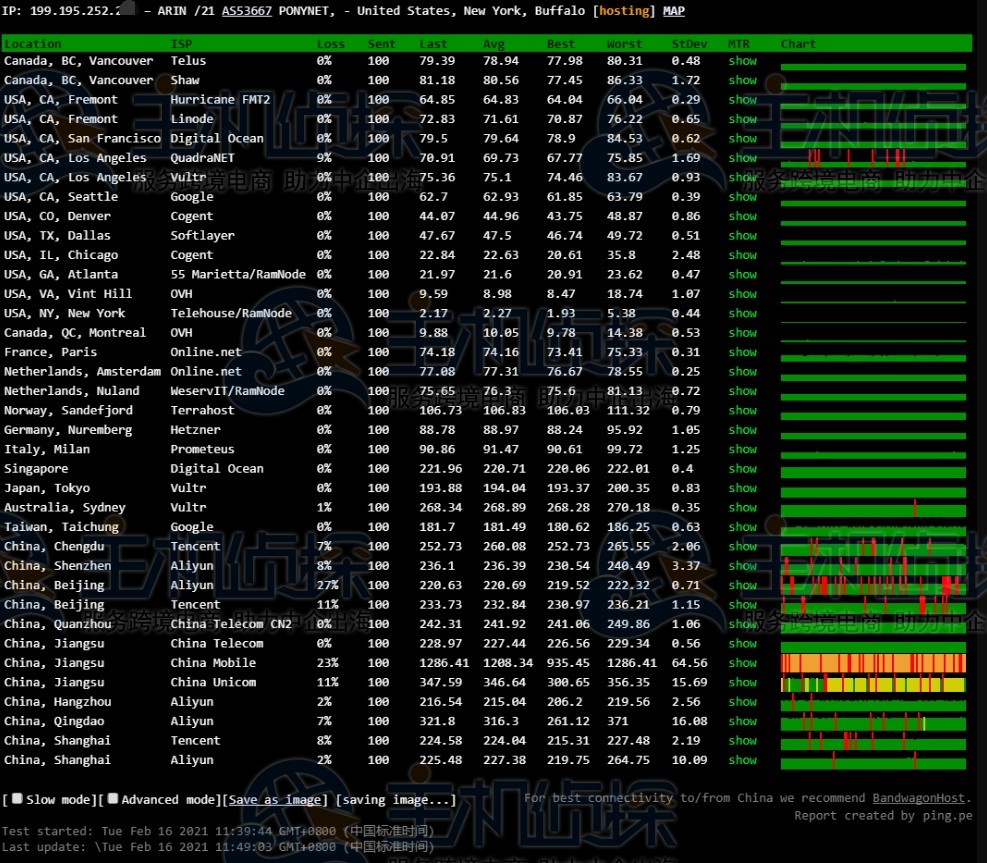Click the Loss column header
The height and width of the screenshot is (863, 987).
tap(330, 44)
